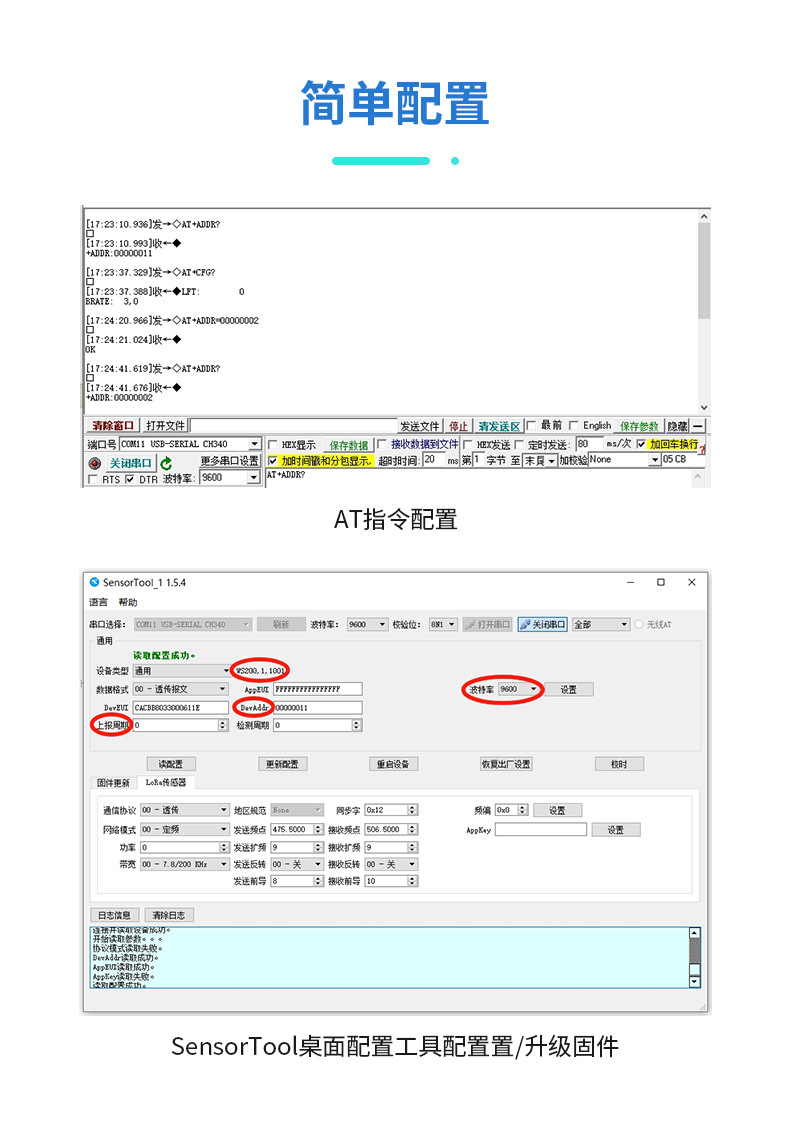Uncheck 加回车换行 checkbox
The width and height of the screenshot is (790, 1128).
coord(641,445)
